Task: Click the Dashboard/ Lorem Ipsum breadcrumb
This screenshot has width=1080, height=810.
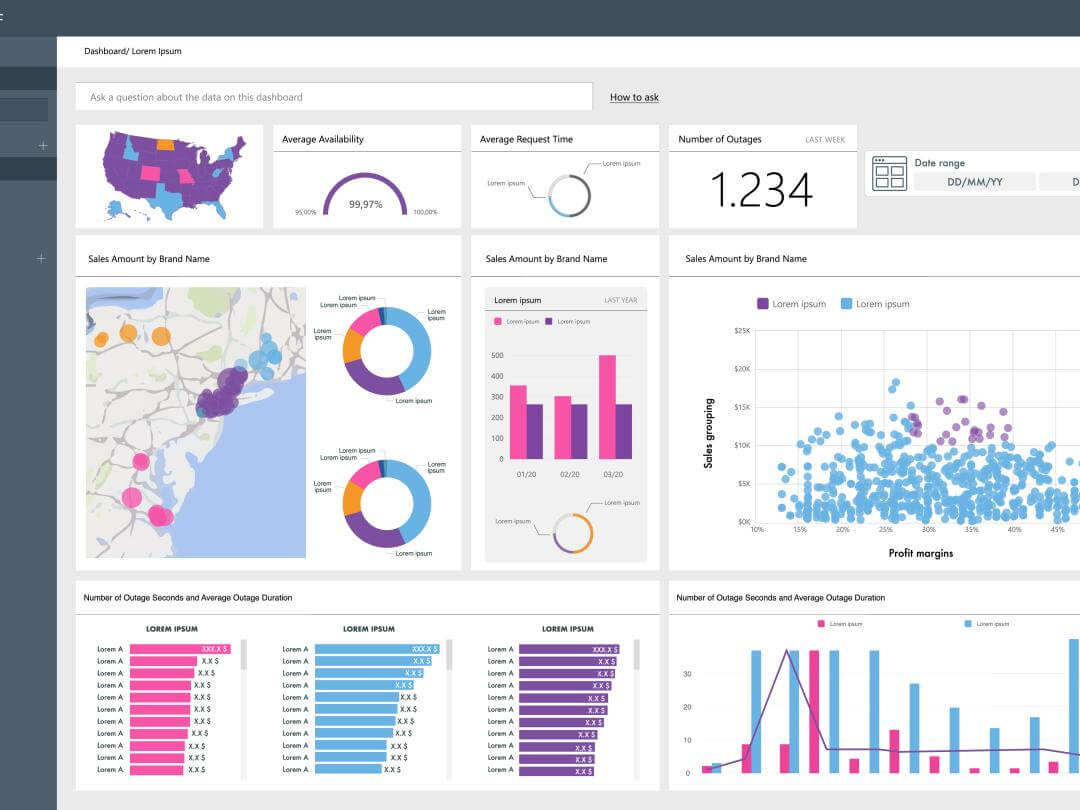Action: point(133,51)
